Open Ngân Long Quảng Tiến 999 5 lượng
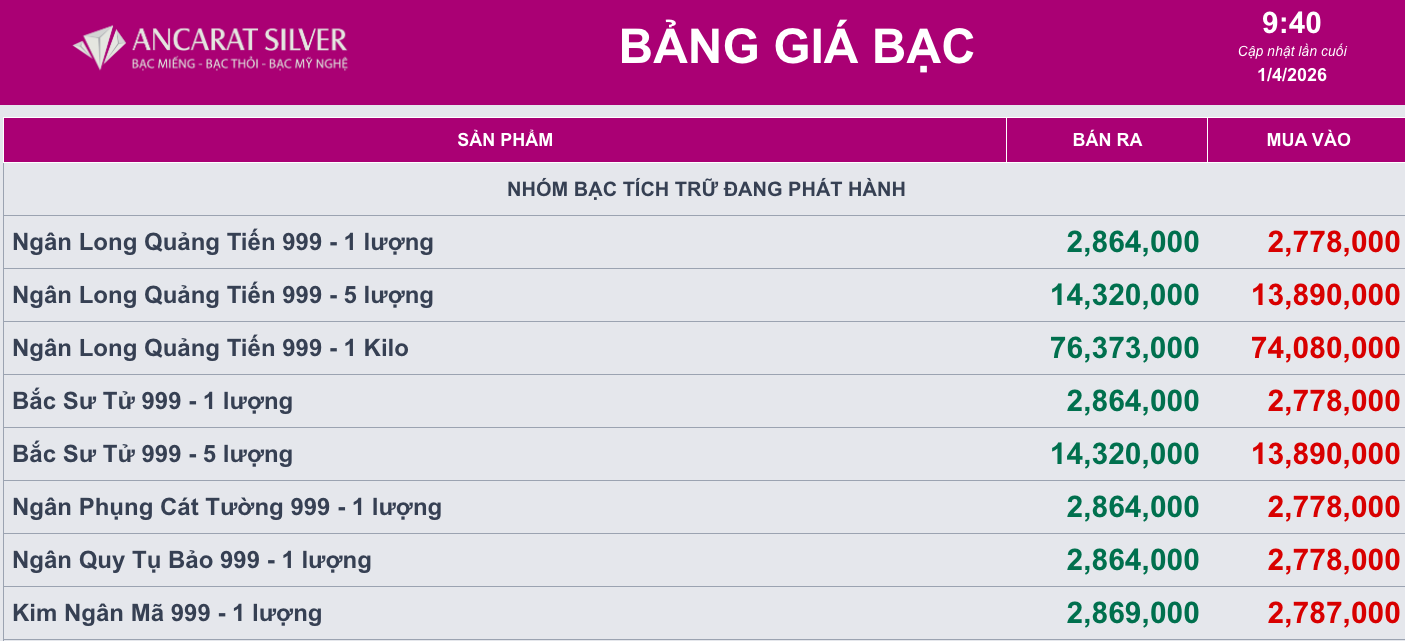1405x641 pixels. click(x=223, y=295)
